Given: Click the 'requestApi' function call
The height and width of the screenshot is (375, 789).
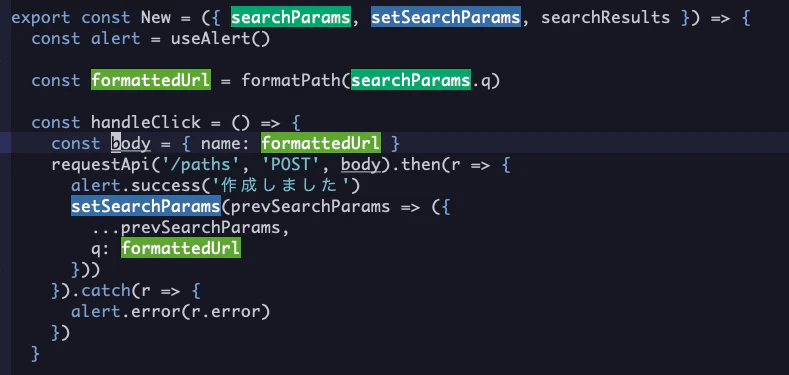Looking at the screenshot, I should pos(101,165).
